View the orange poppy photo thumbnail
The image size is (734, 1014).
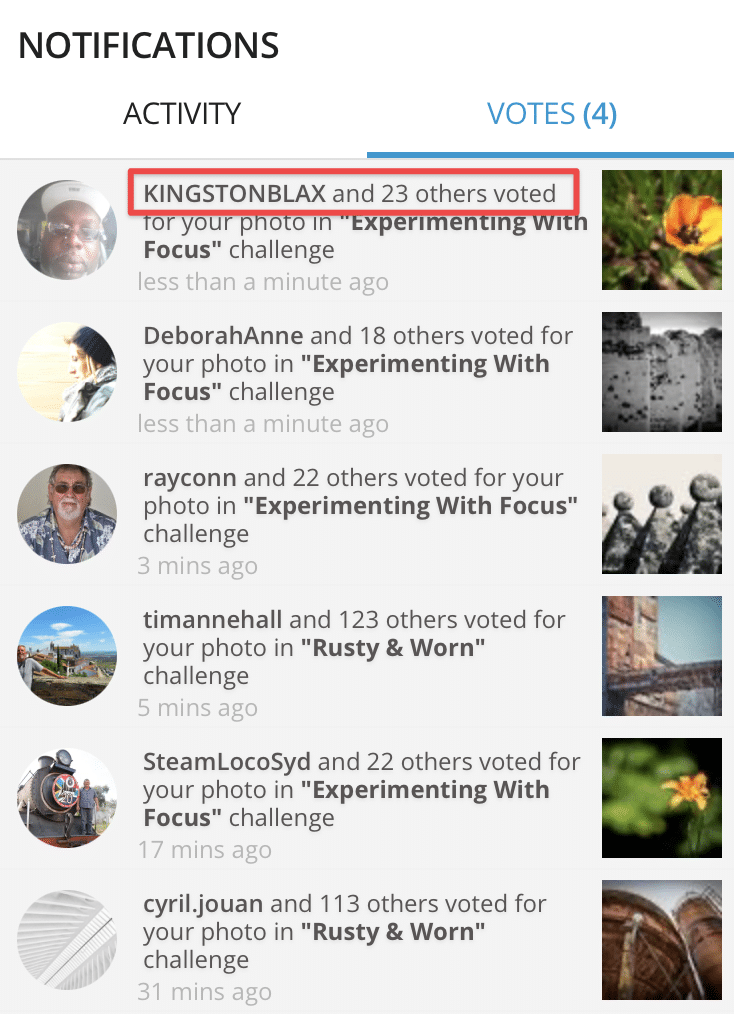(661, 230)
